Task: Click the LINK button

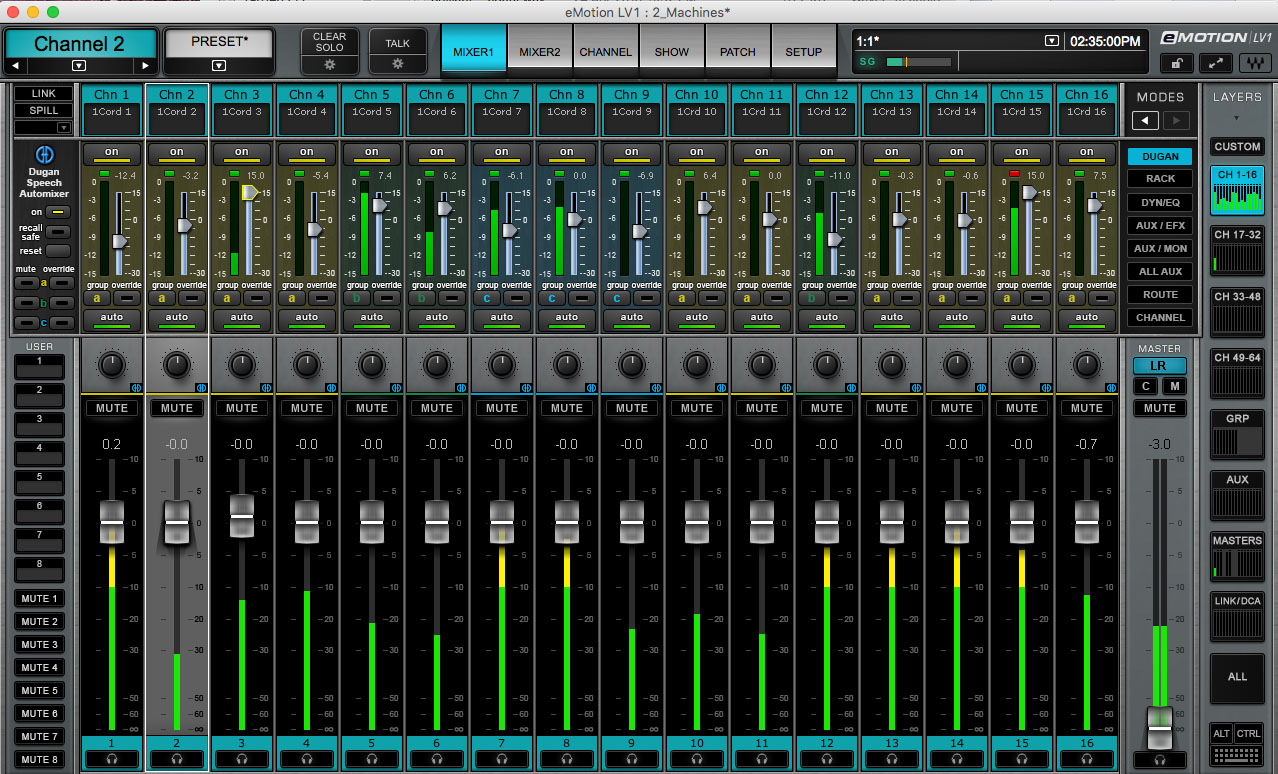Action: pos(44,94)
